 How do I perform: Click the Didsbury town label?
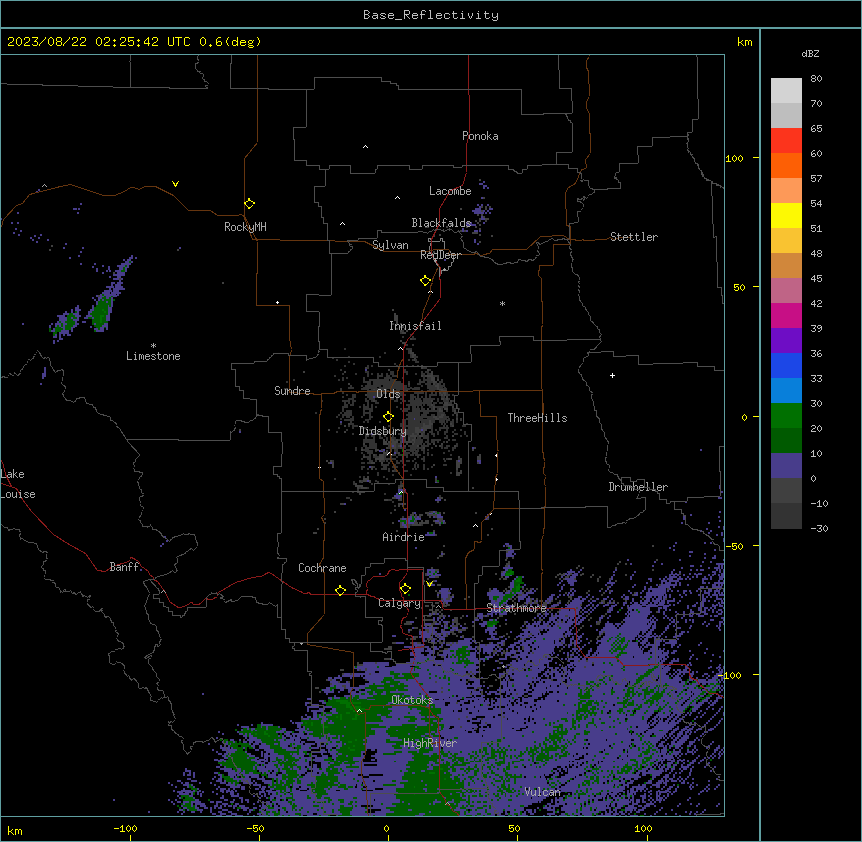coord(383,431)
